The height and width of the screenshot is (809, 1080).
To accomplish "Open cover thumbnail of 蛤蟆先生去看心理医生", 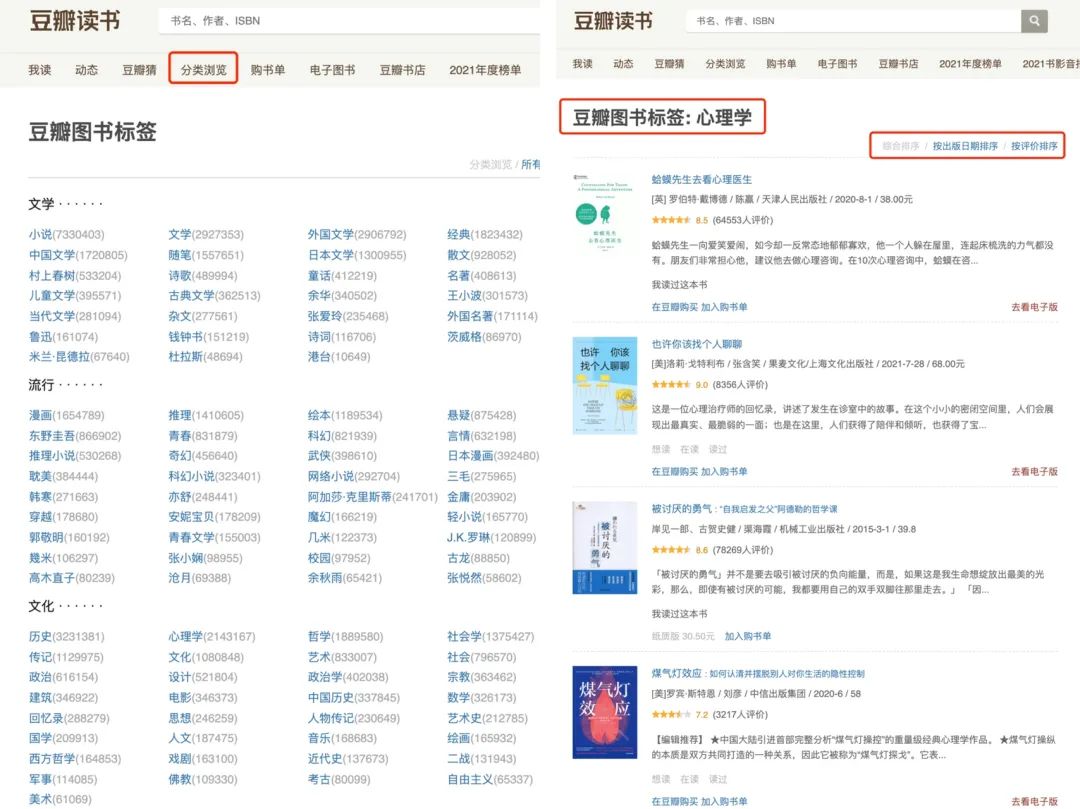I will (604, 213).
